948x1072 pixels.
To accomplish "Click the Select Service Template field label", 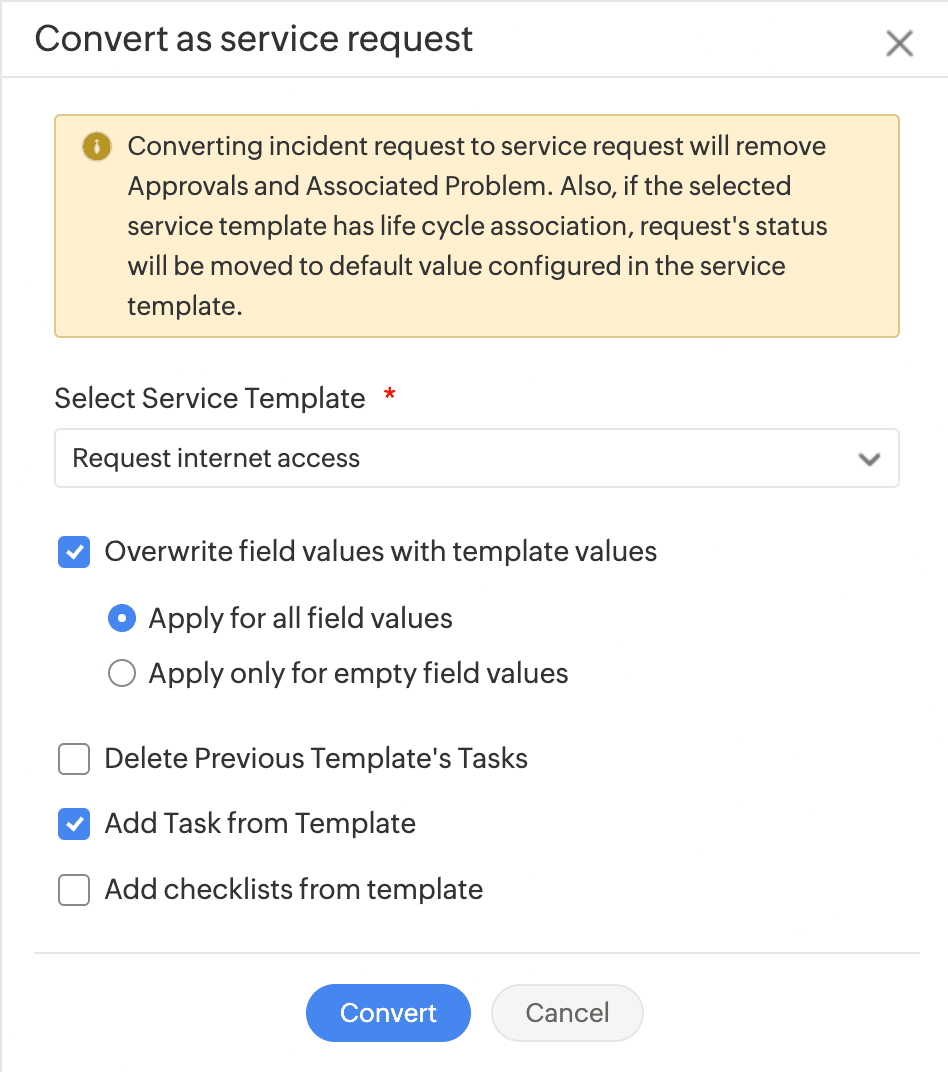I will click(210, 398).
